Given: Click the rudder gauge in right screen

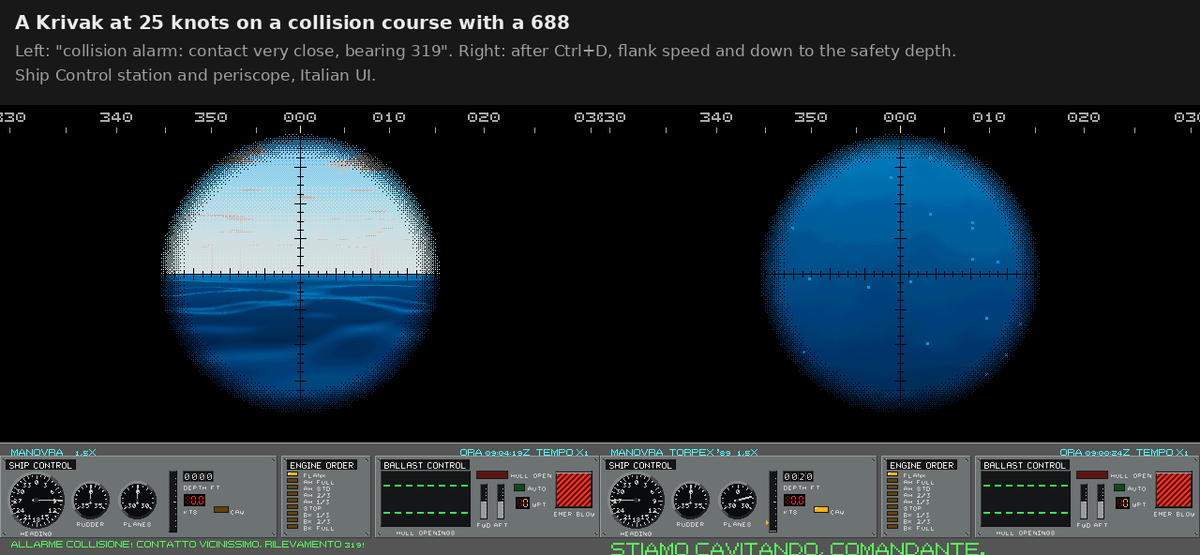Looking at the screenshot, I should (691, 499).
